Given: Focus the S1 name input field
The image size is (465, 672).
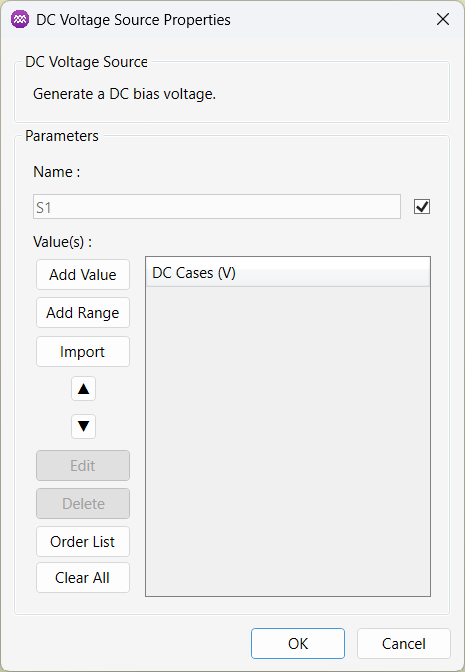Looking at the screenshot, I should (217, 207).
